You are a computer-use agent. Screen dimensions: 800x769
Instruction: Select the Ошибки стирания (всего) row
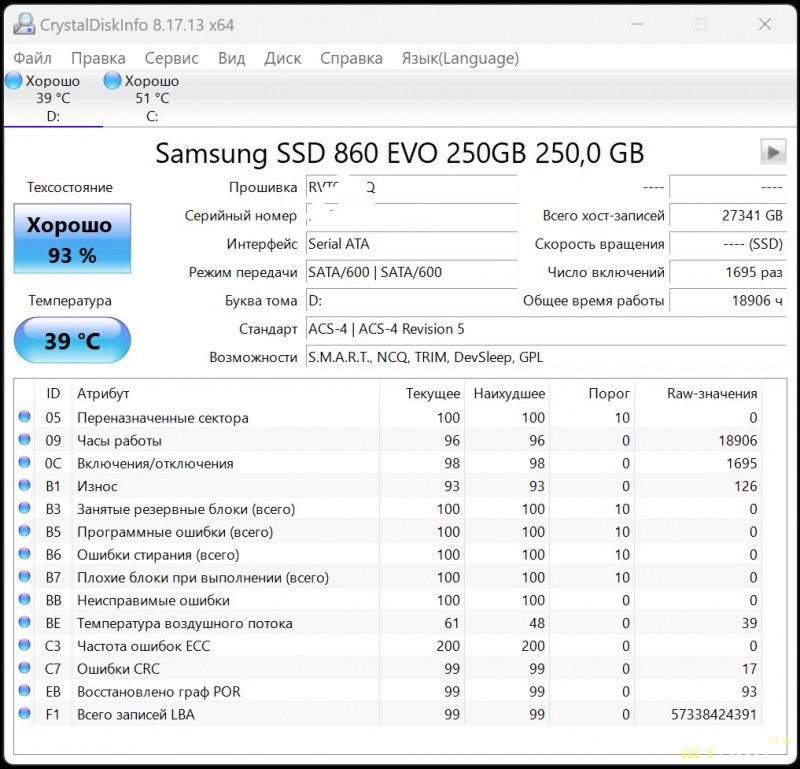point(388,555)
